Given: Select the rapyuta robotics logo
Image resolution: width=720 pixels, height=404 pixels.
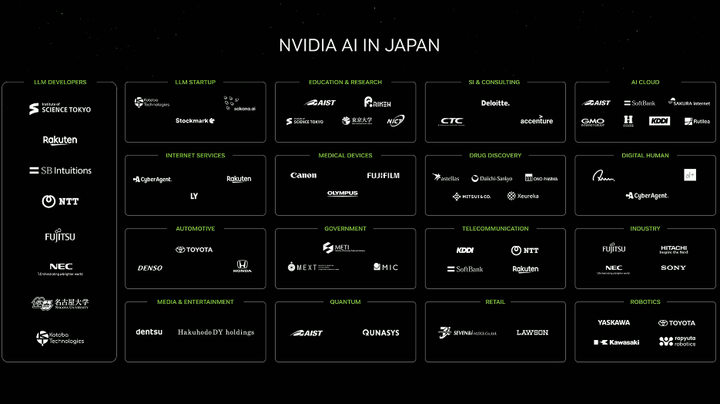Looking at the screenshot, I should (677, 341).
